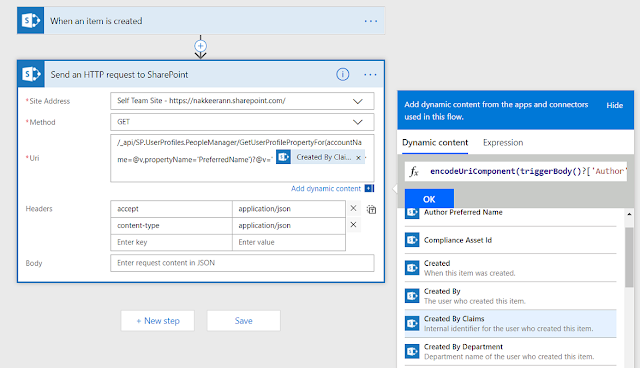
Task: Click the OK button in expression panel
Action: [x=429, y=199]
